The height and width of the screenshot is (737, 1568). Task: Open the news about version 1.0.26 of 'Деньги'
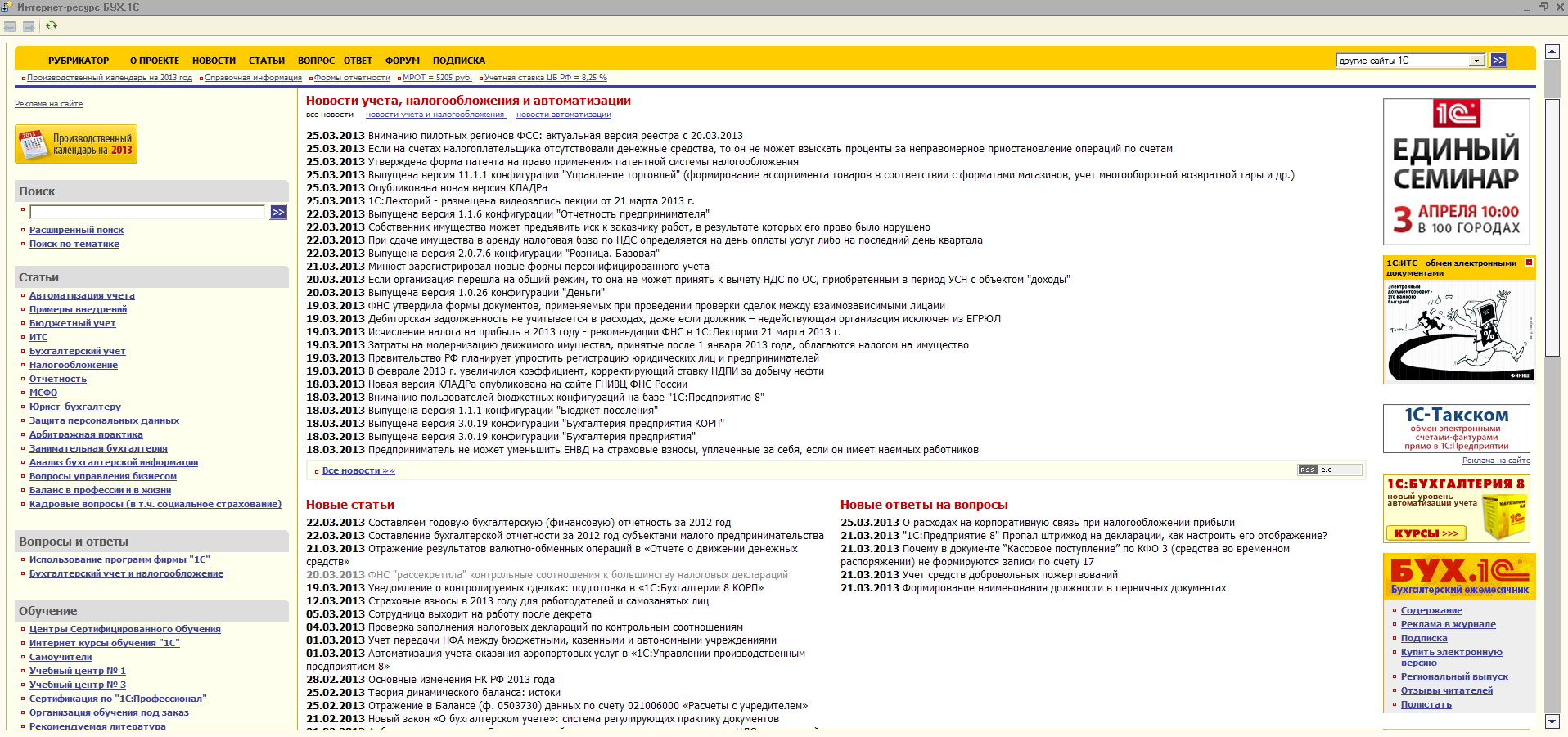click(x=486, y=293)
